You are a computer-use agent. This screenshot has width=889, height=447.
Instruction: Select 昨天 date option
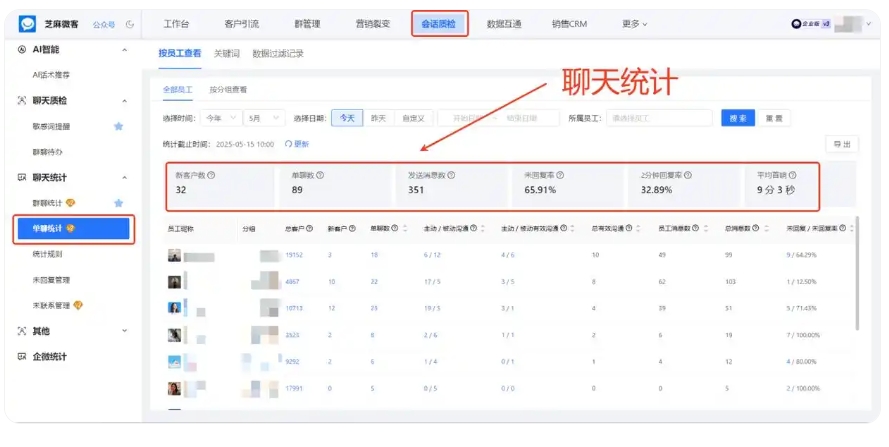coord(378,118)
